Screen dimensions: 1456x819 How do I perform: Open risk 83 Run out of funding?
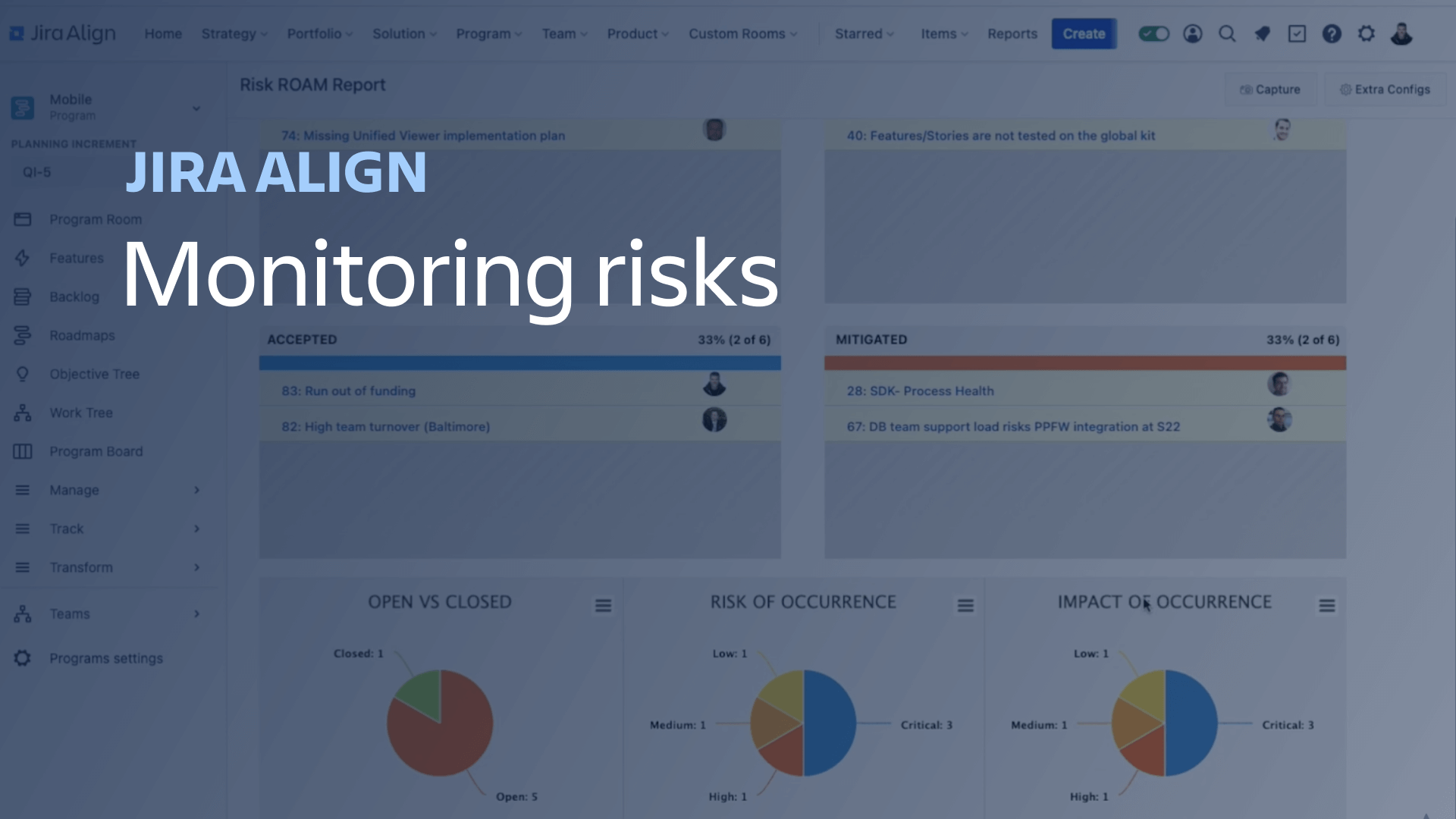pyautogui.click(x=348, y=390)
